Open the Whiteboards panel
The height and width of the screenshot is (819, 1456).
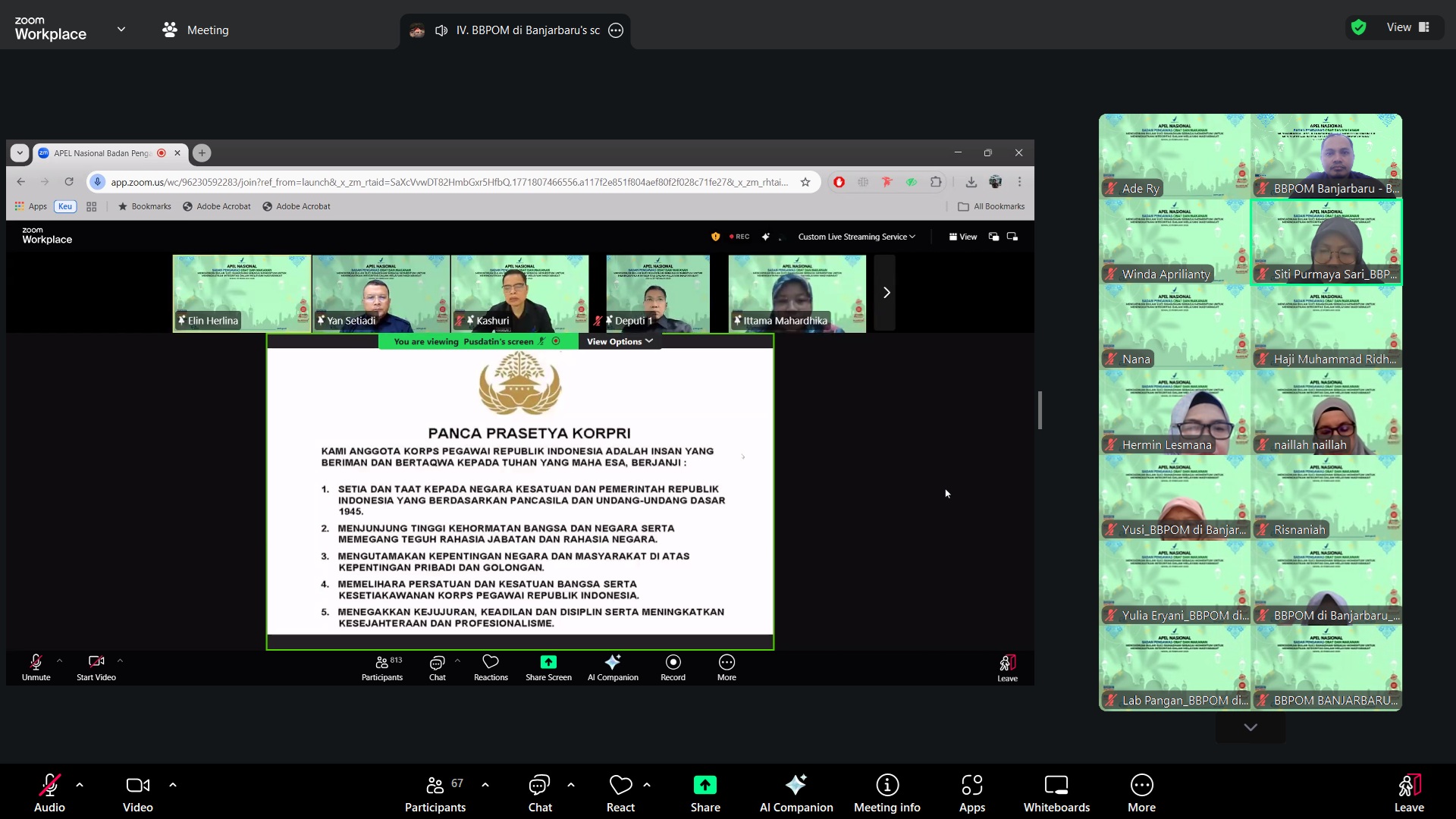1056,792
